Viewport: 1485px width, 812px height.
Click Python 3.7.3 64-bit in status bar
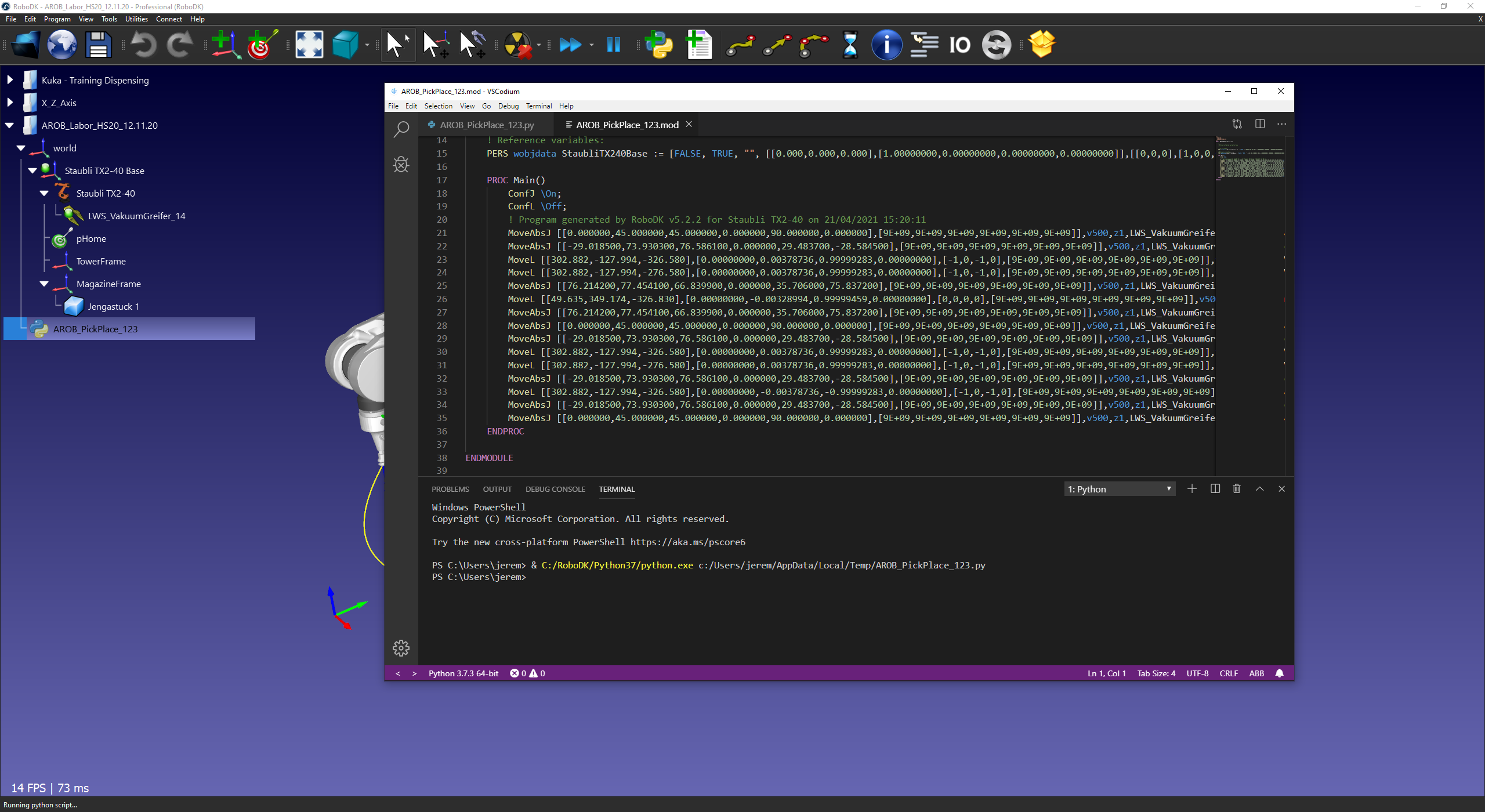[463, 673]
